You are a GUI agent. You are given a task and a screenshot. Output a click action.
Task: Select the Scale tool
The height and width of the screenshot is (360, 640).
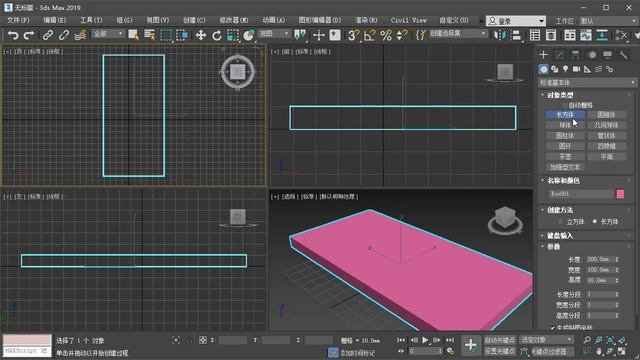click(233, 35)
